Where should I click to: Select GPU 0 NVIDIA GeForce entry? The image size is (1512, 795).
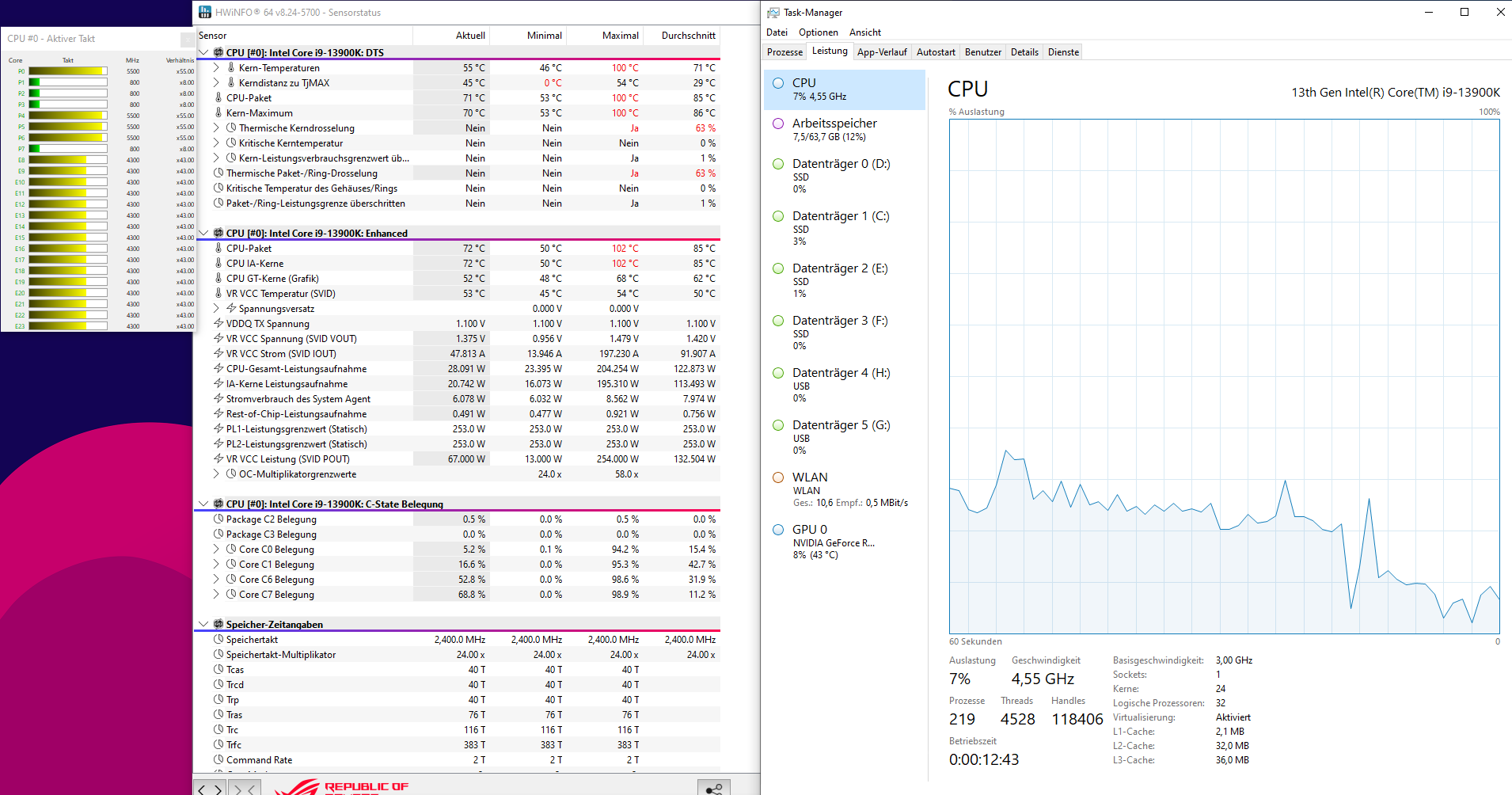click(845, 542)
